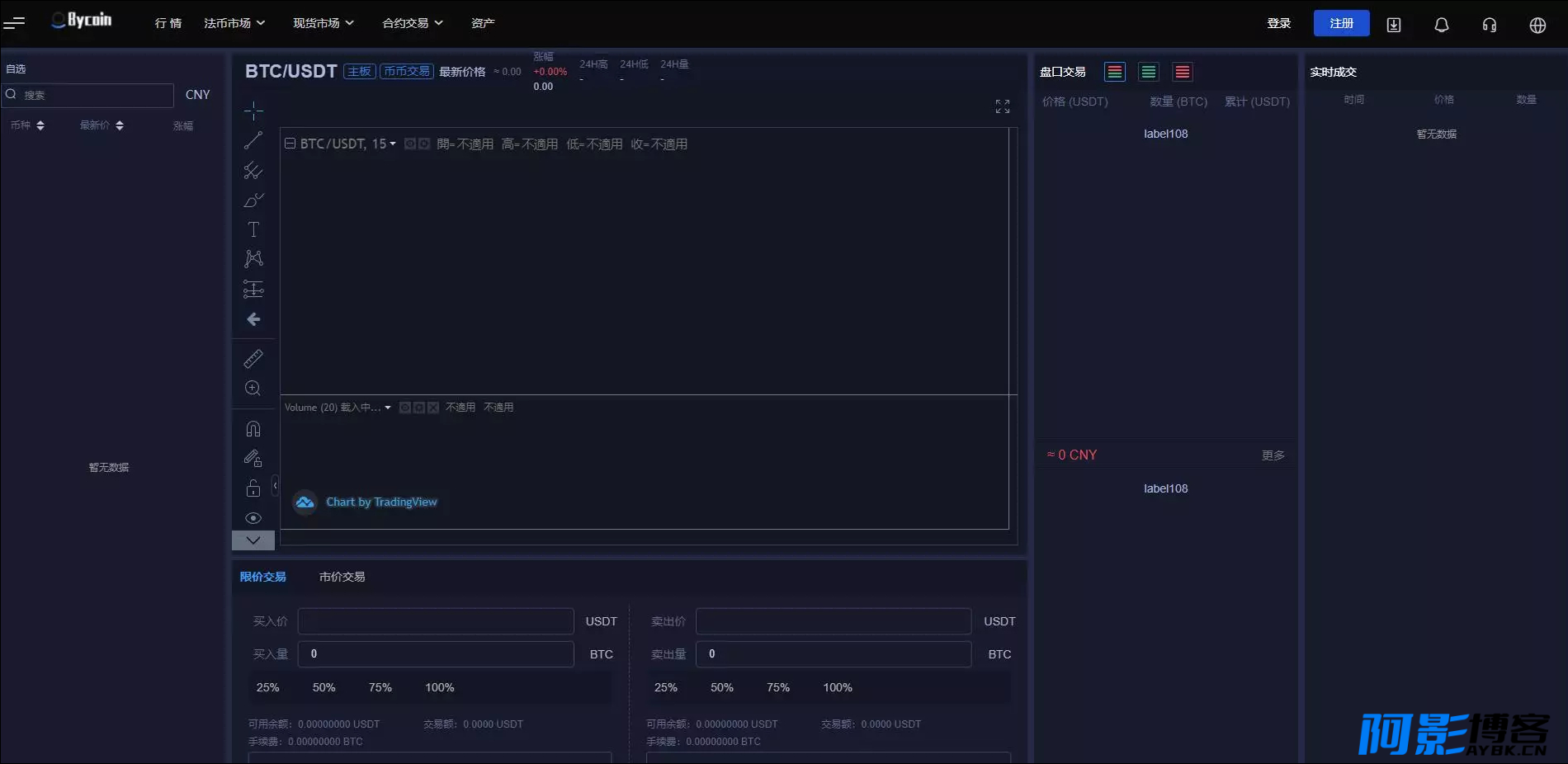Open the Volume indicator dropdown arrow
This screenshot has height=764, width=1568.
(x=388, y=408)
